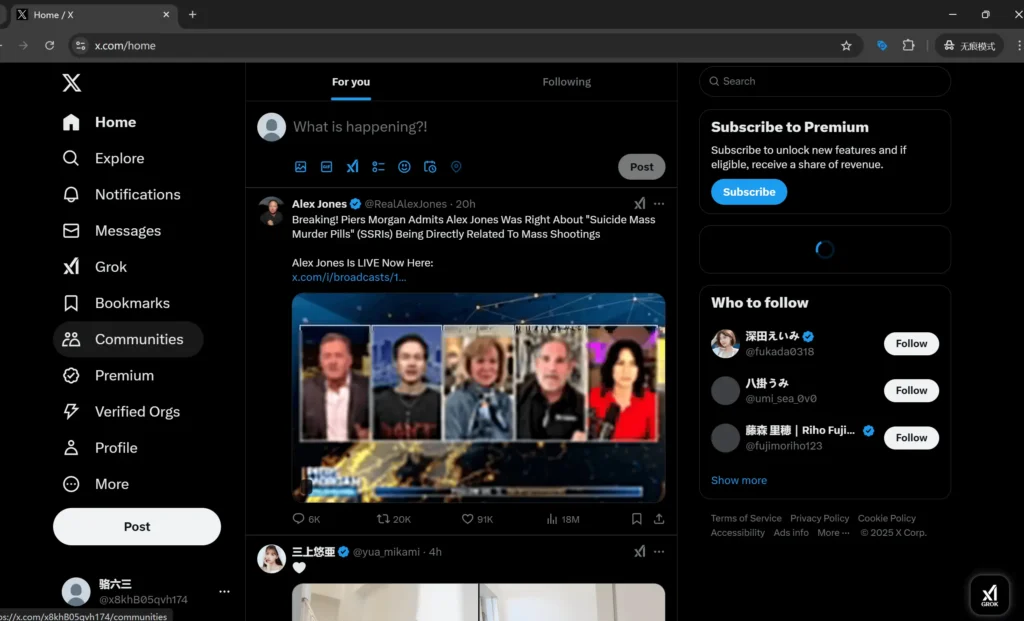Reply to the Alex Jones post
Viewport: 1024px width, 621px height.
[x=306, y=519]
